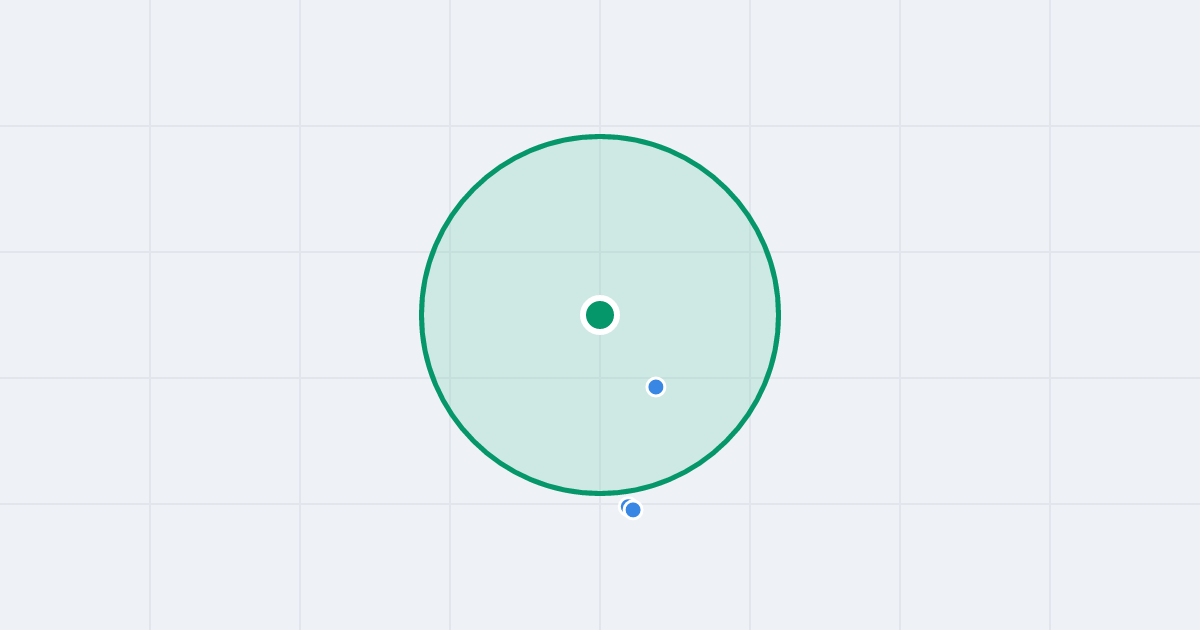Activate the blue point just outside the radius
The image size is (1200, 630).
(x=633, y=510)
